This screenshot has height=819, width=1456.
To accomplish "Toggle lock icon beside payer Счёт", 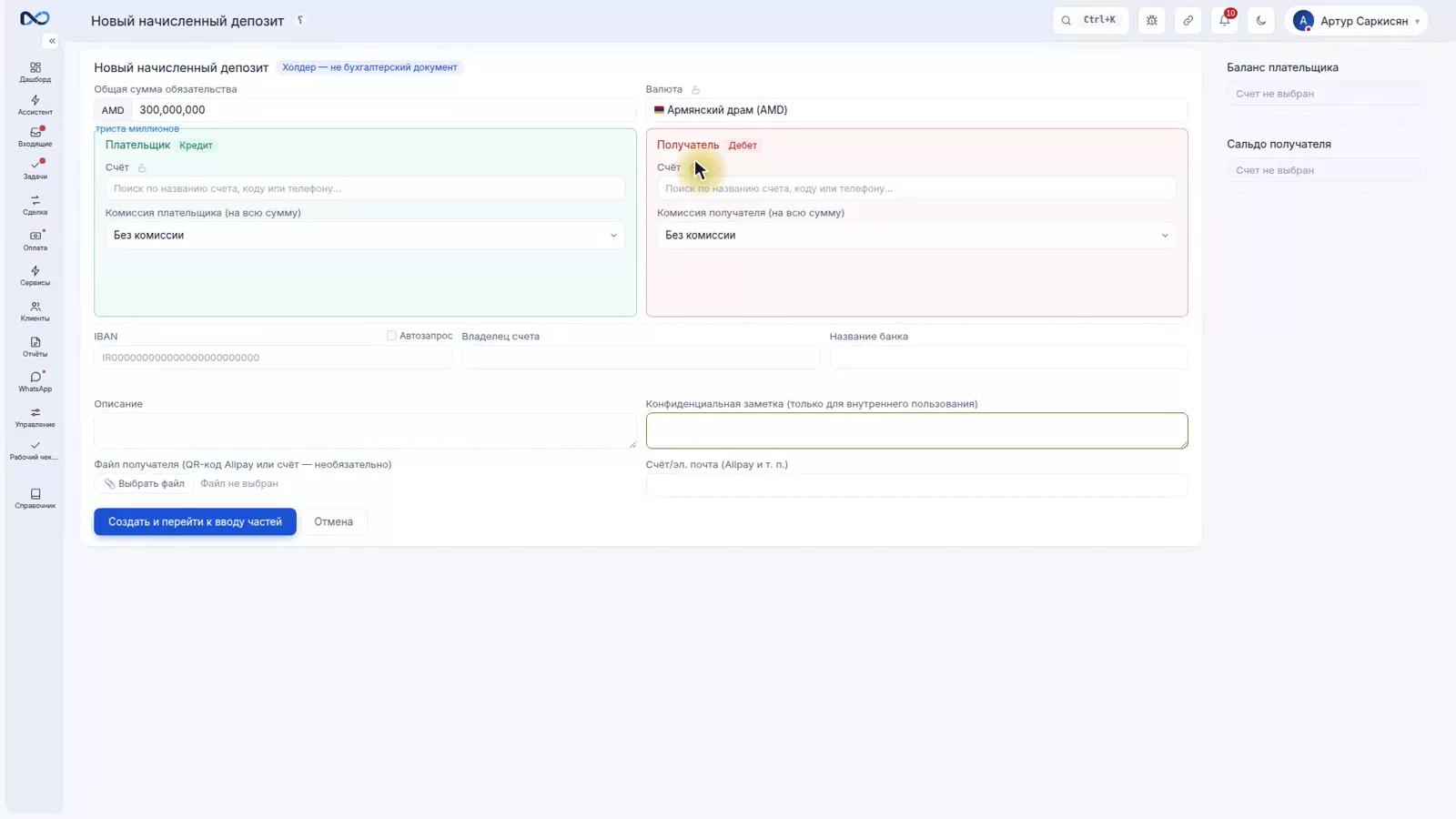I will point(142,167).
